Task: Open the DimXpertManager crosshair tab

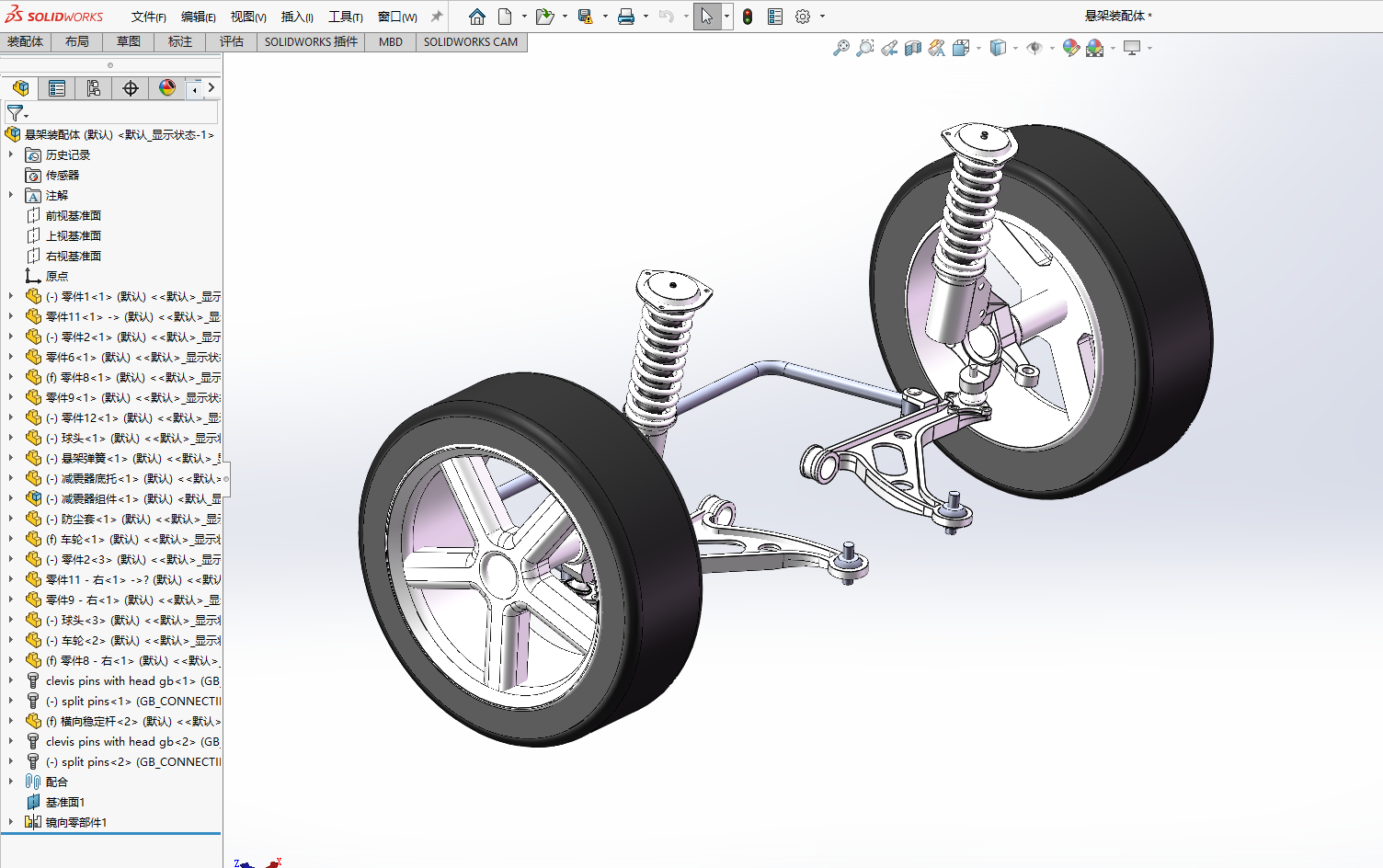Action: 131,88
